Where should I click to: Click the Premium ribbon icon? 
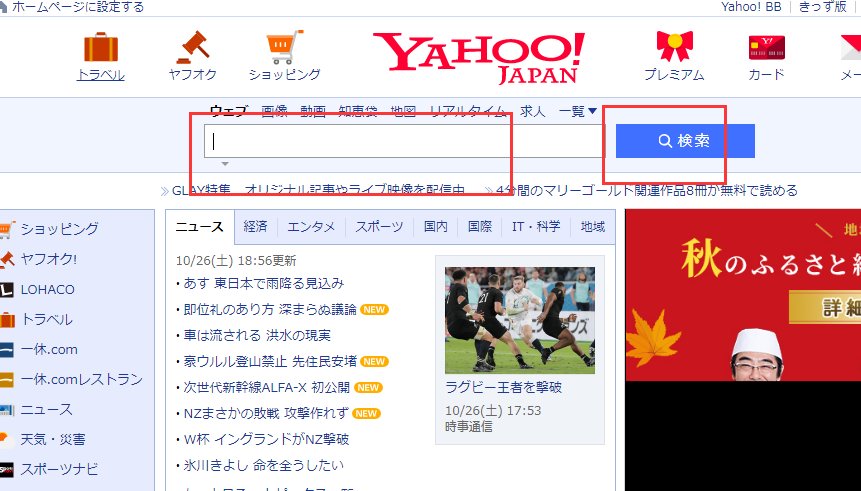(x=675, y=46)
